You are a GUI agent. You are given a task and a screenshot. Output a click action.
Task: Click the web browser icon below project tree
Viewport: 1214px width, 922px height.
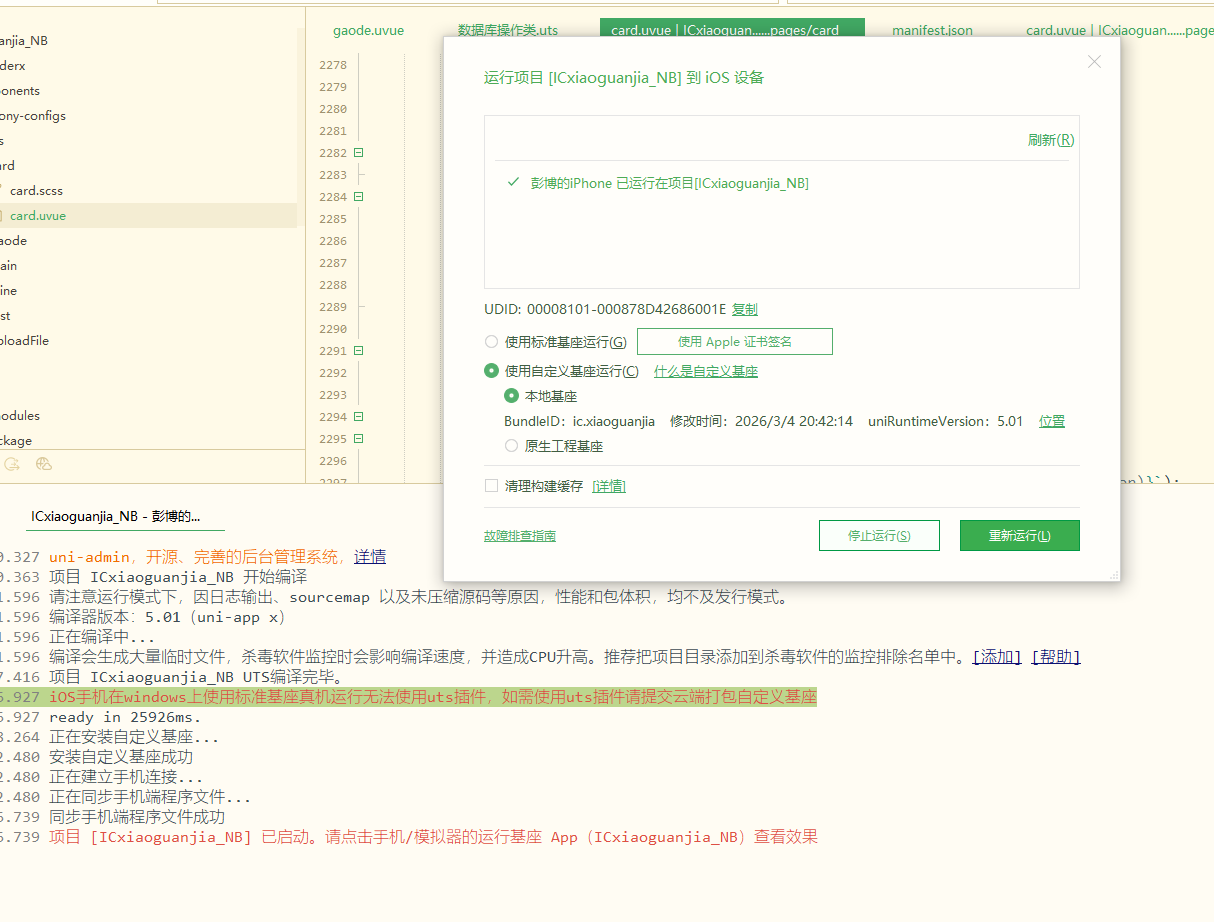pyautogui.click(x=43, y=464)
